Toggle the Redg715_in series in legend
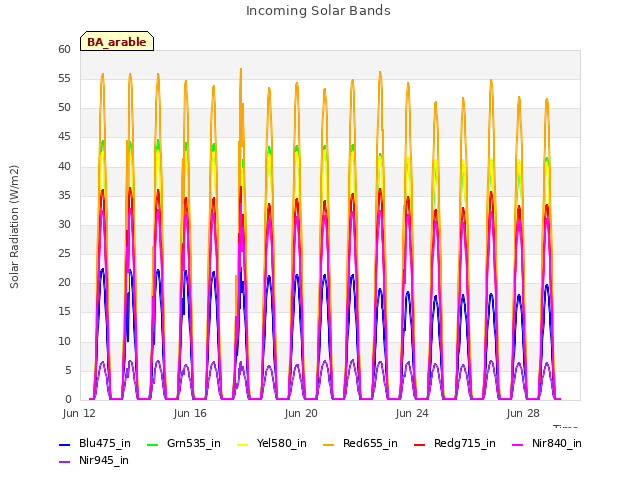640x480 pixels. click(455, 444)
